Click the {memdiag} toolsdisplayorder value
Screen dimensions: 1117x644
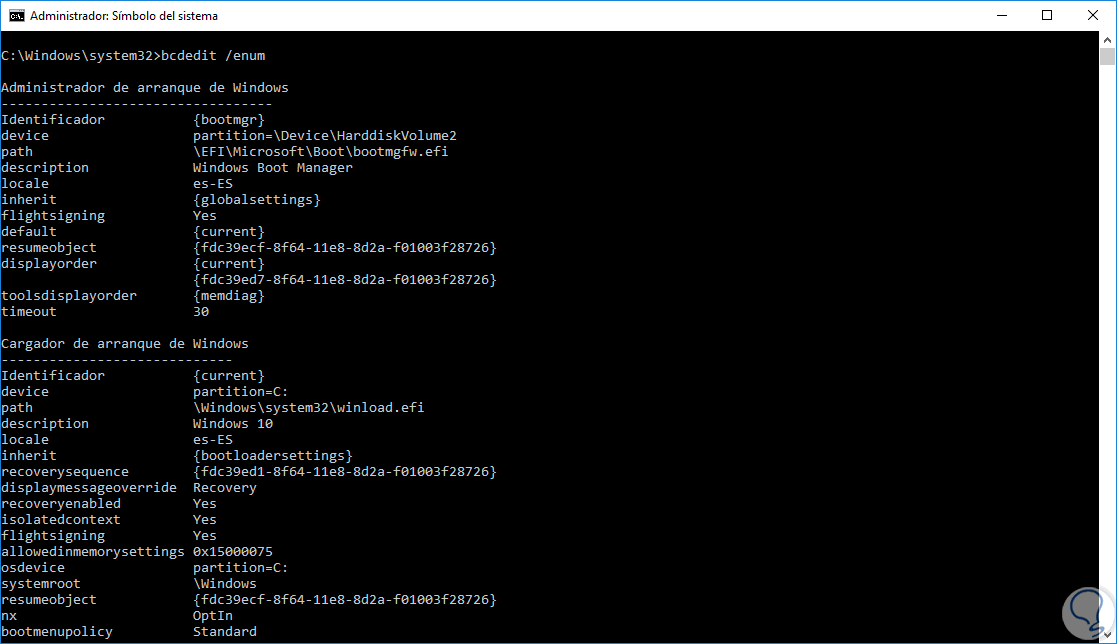(229, 296)
